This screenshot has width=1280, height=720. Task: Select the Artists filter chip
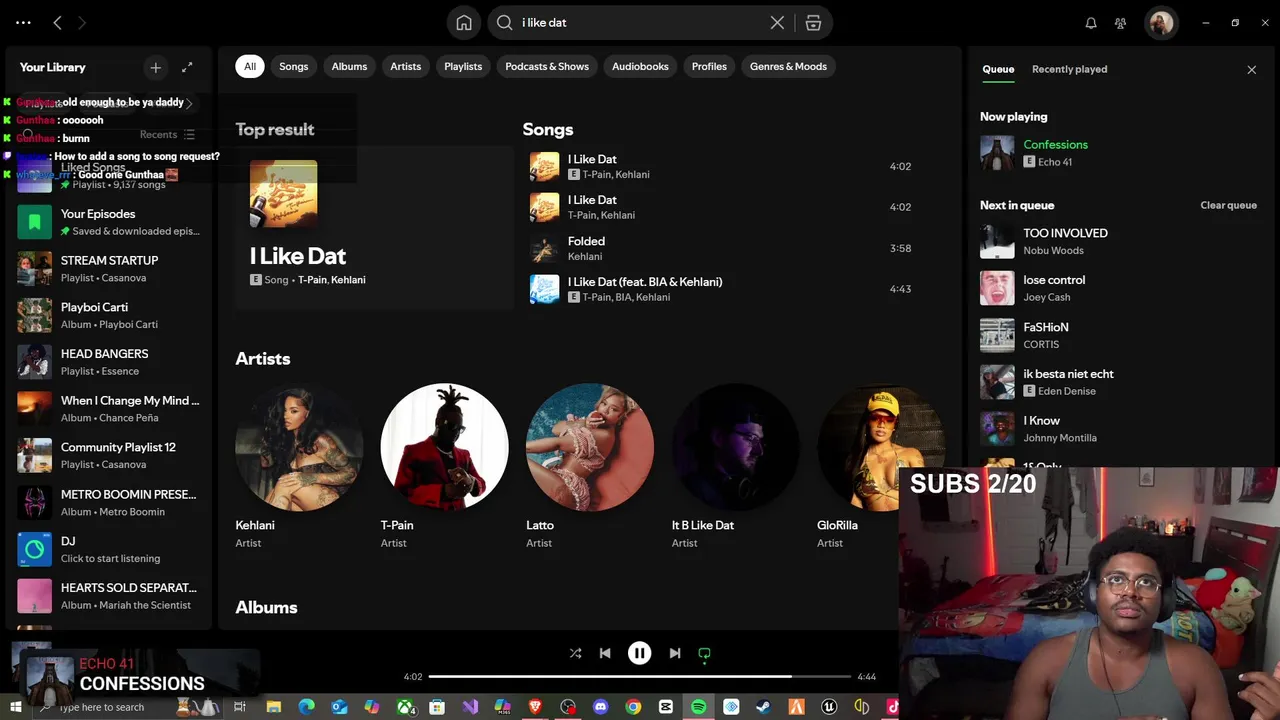click(406, 67)
